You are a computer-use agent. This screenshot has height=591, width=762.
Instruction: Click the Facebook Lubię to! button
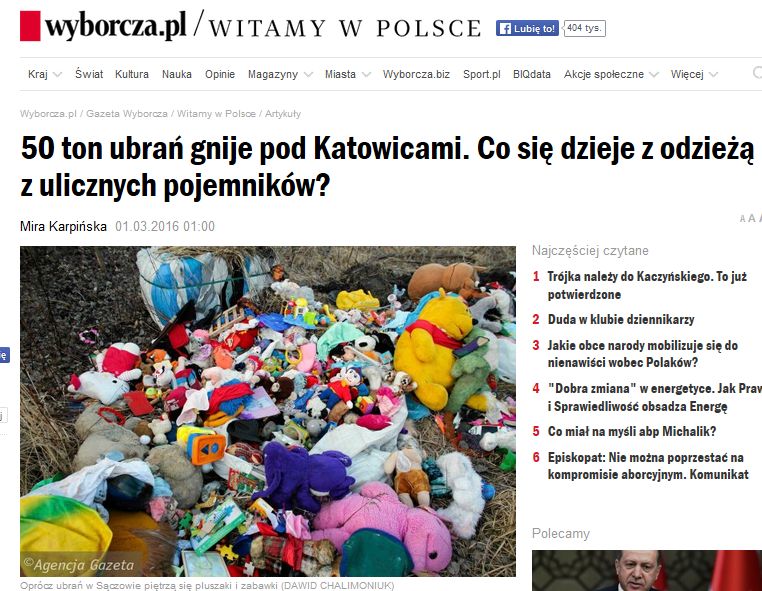[527, 28]
